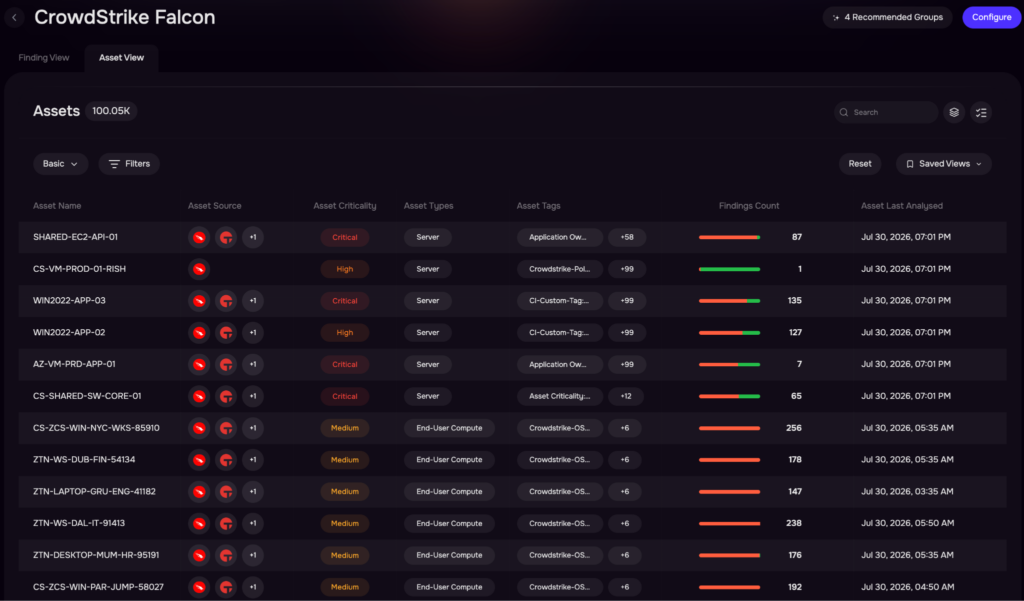Click the first red source icon for SHARED-EC2-API-01
The image size is (1024, 601).
tap(199, 237)
